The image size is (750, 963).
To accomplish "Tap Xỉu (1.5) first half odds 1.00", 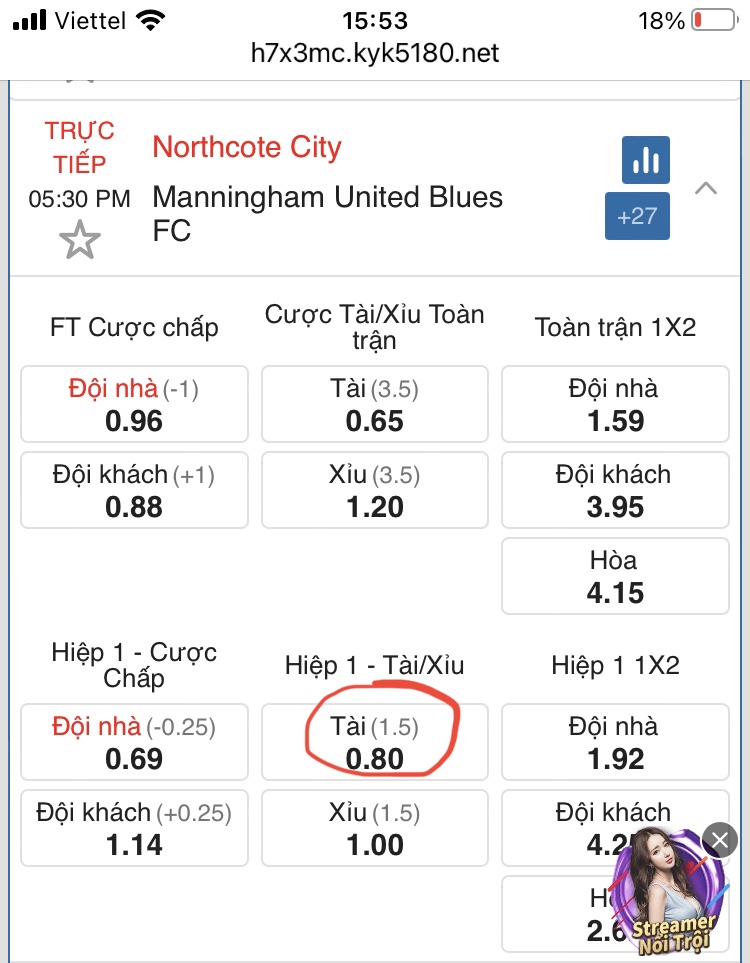I will point(375,828).
